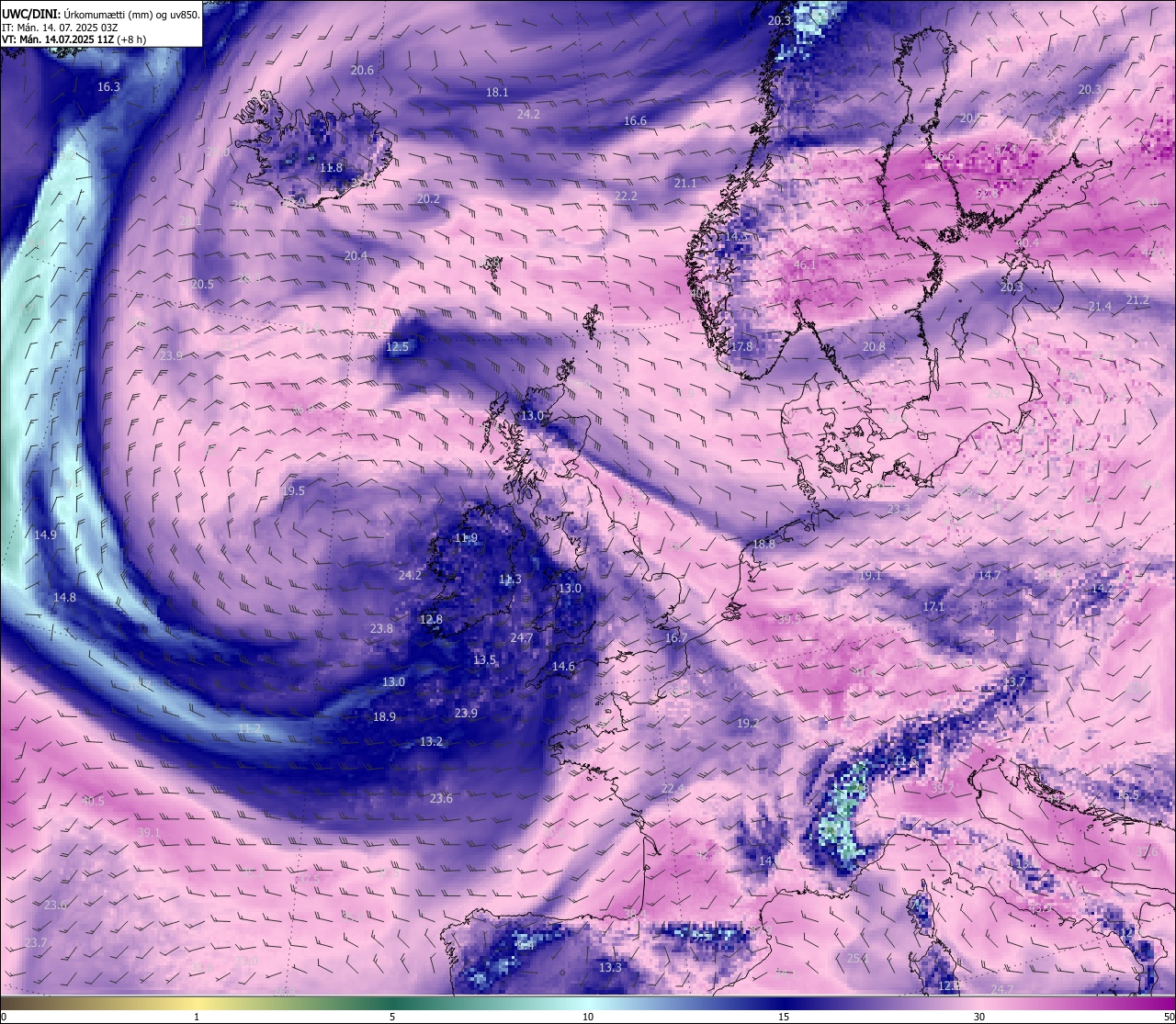Screen dimensions: 1176x1024
Task: Click the 14.6 value label
Action: (563, 667)
